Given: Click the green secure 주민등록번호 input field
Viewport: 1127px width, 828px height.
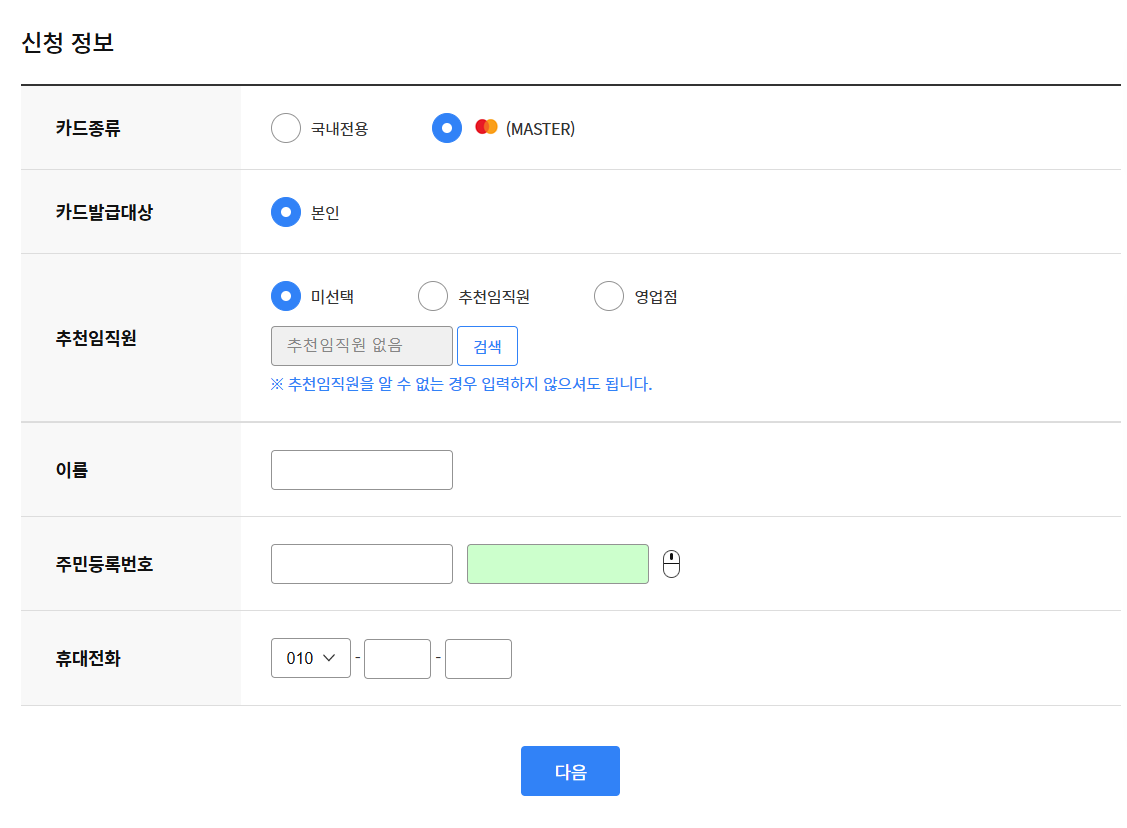Looking at the screenshot, I should pos(557,563).
